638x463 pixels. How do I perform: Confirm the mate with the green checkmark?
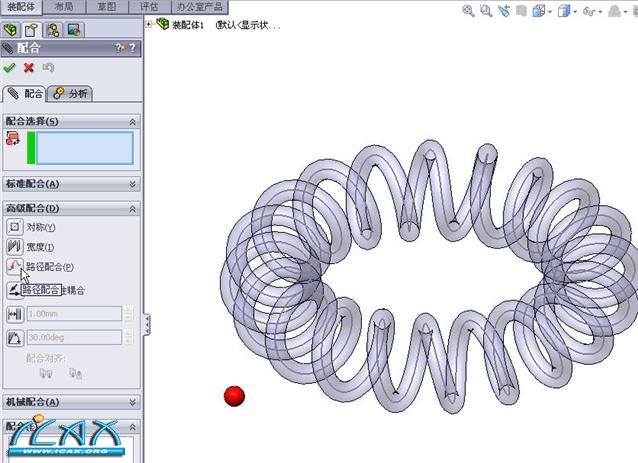tap(9, 68)
